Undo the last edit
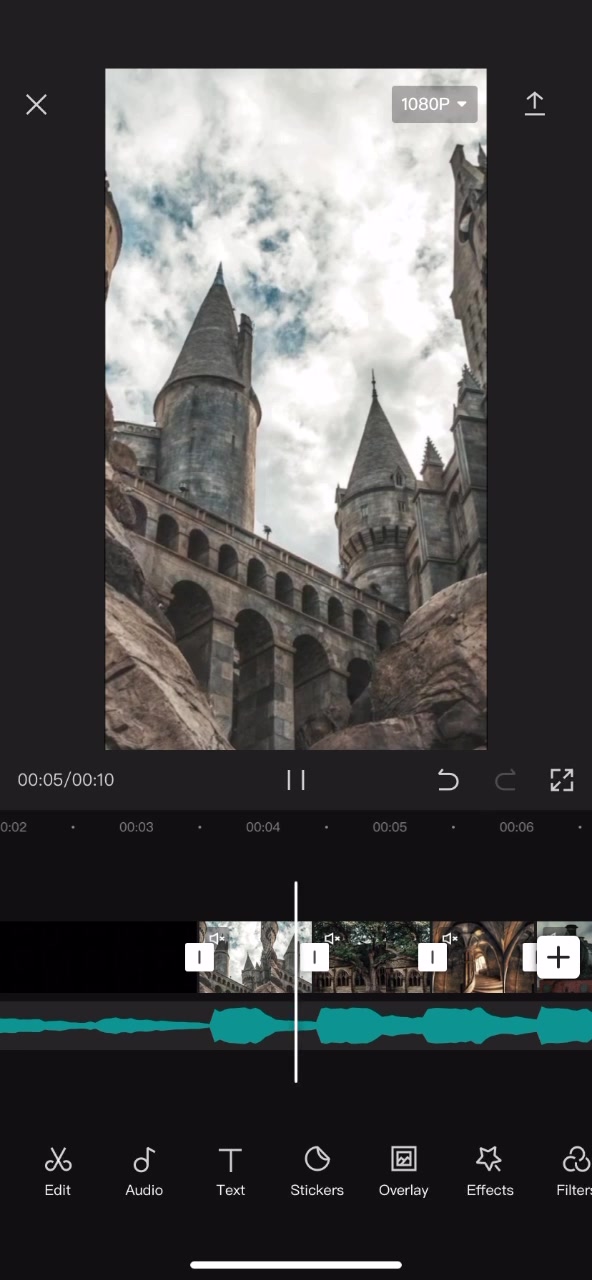 (x=448, y=780)
